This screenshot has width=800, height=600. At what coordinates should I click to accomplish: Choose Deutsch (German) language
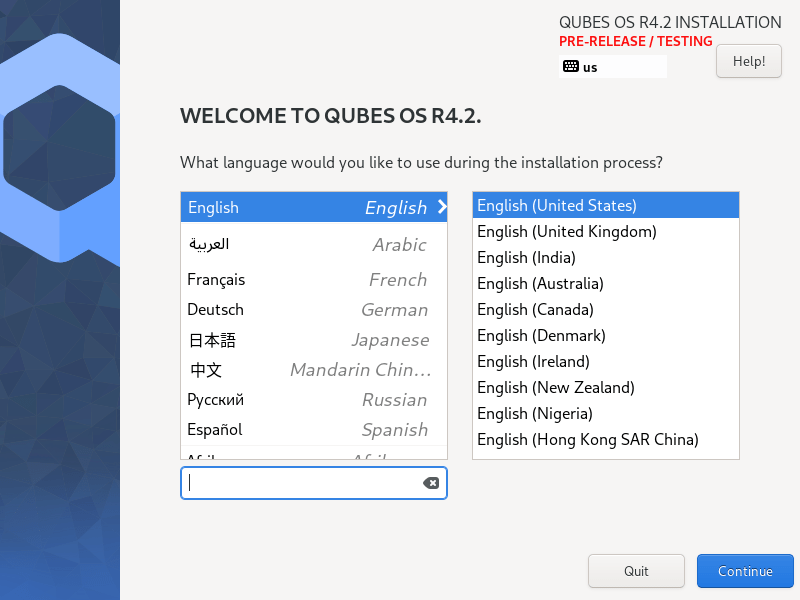click(x=314, y=310)
